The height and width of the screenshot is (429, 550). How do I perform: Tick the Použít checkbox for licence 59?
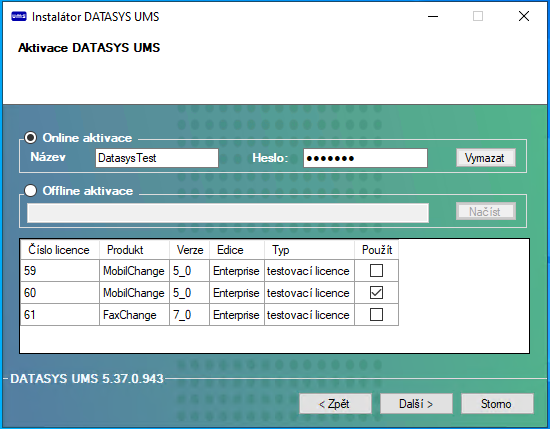click(x=376, y=271)
